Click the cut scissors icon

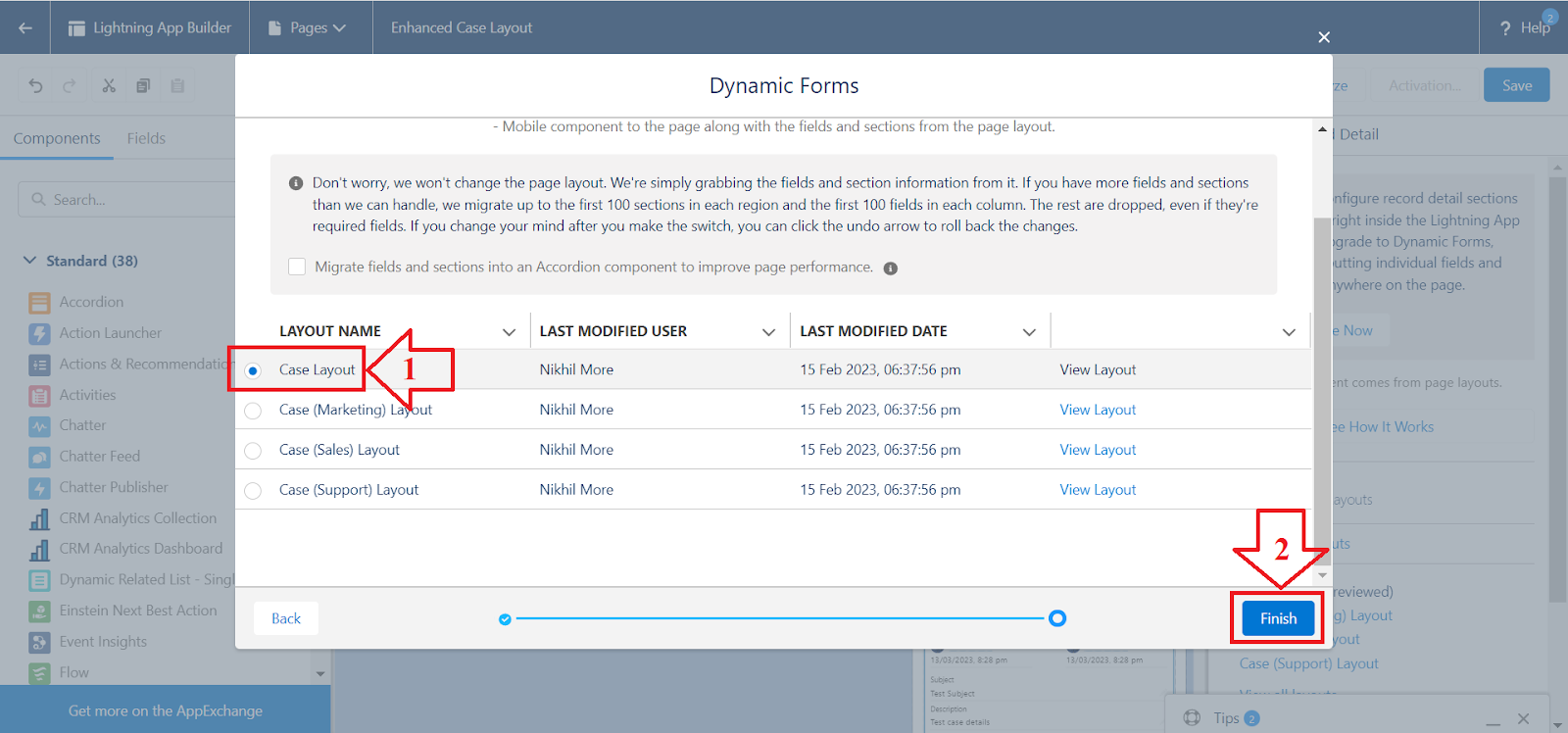[109, 85]
